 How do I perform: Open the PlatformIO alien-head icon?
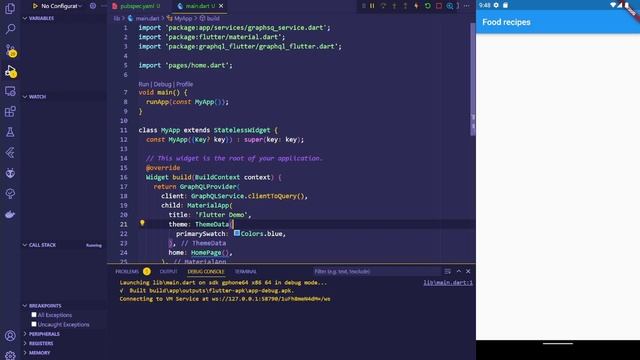[x=10, y=173]
